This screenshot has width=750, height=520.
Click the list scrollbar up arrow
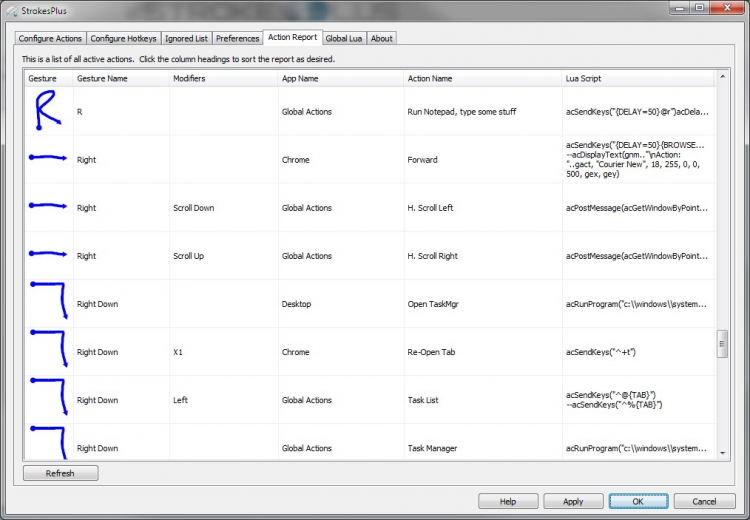click(722, 77)
